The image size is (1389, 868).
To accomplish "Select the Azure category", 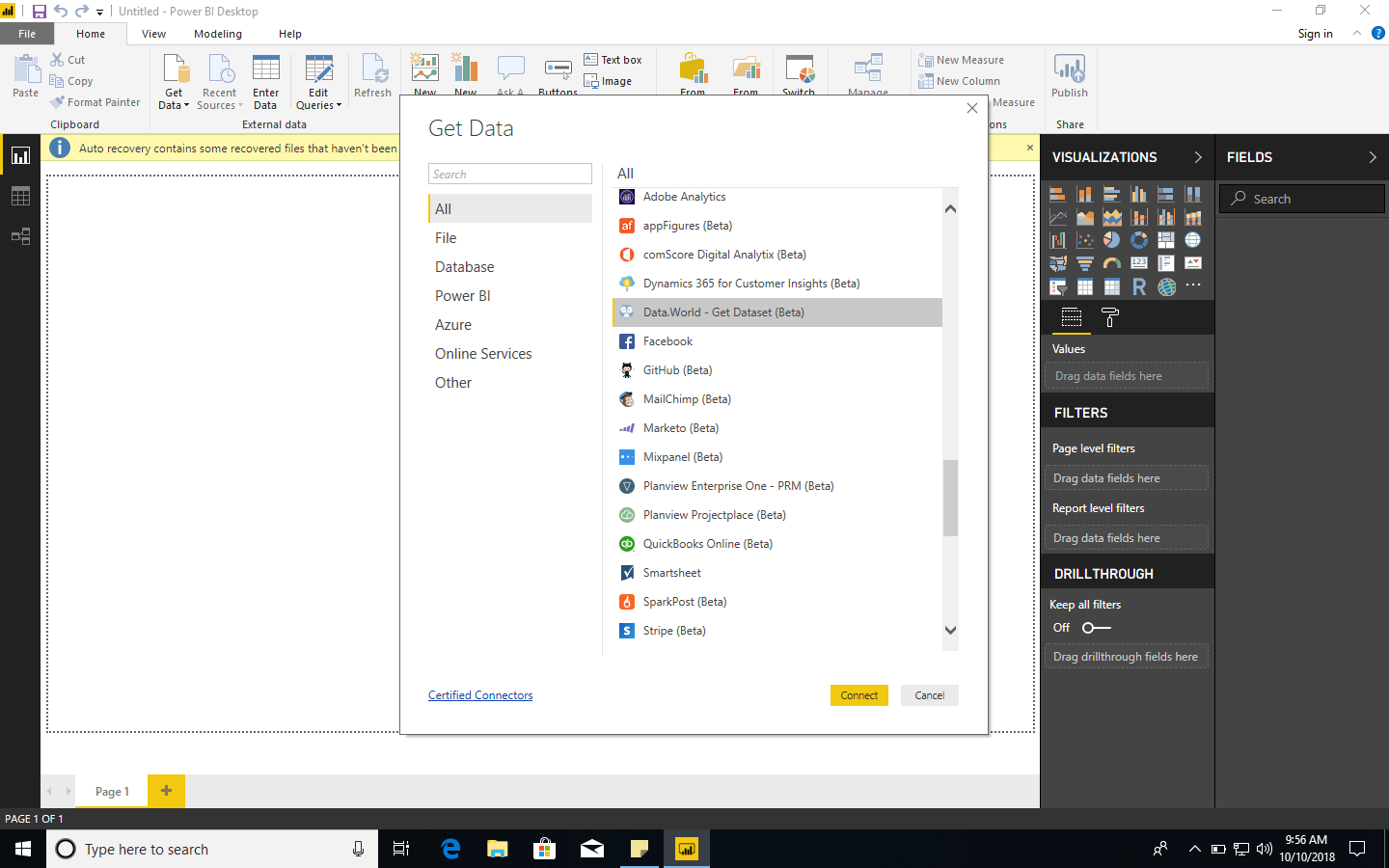I will (510, 325).
